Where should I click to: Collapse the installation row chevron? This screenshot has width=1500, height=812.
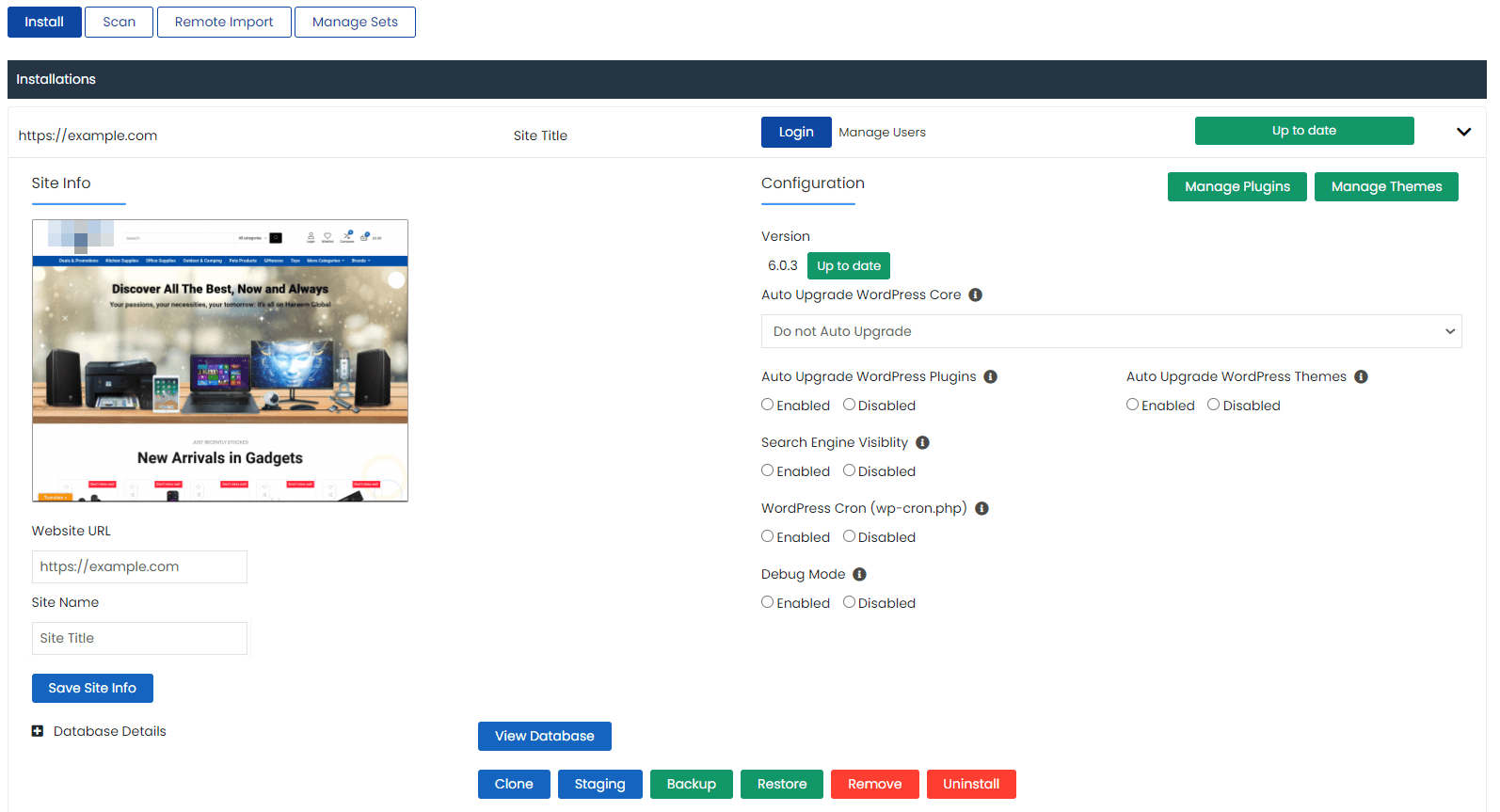coord(1464,132)
